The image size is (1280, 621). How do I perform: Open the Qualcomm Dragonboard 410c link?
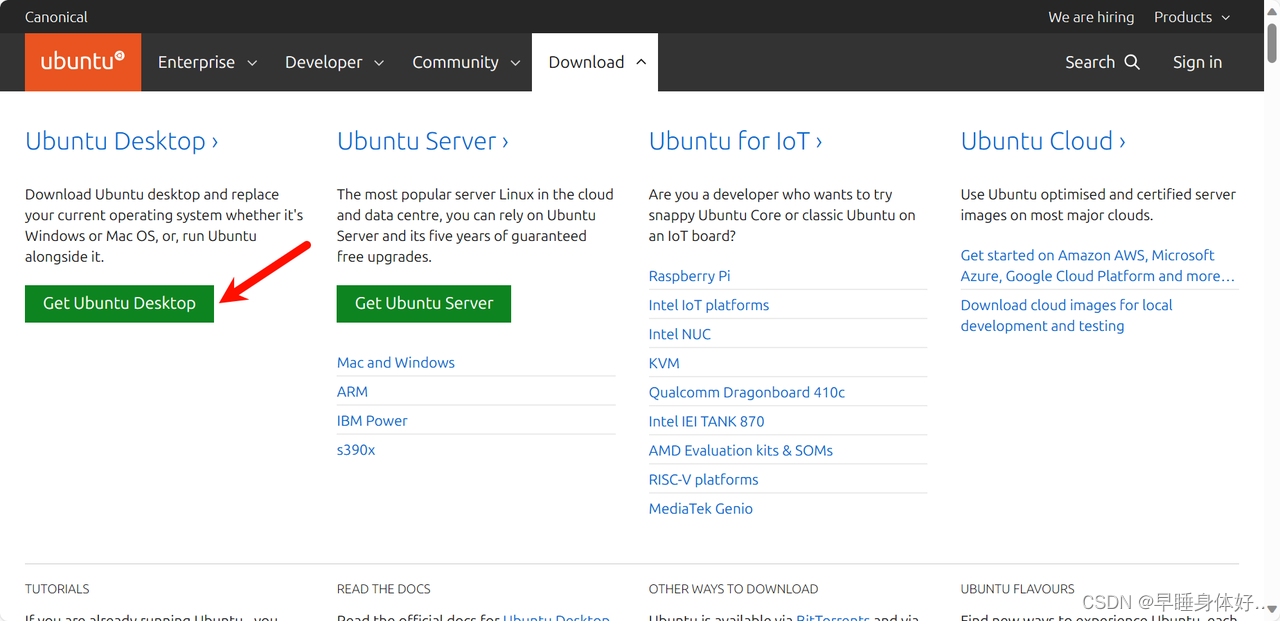pos(747,391)
